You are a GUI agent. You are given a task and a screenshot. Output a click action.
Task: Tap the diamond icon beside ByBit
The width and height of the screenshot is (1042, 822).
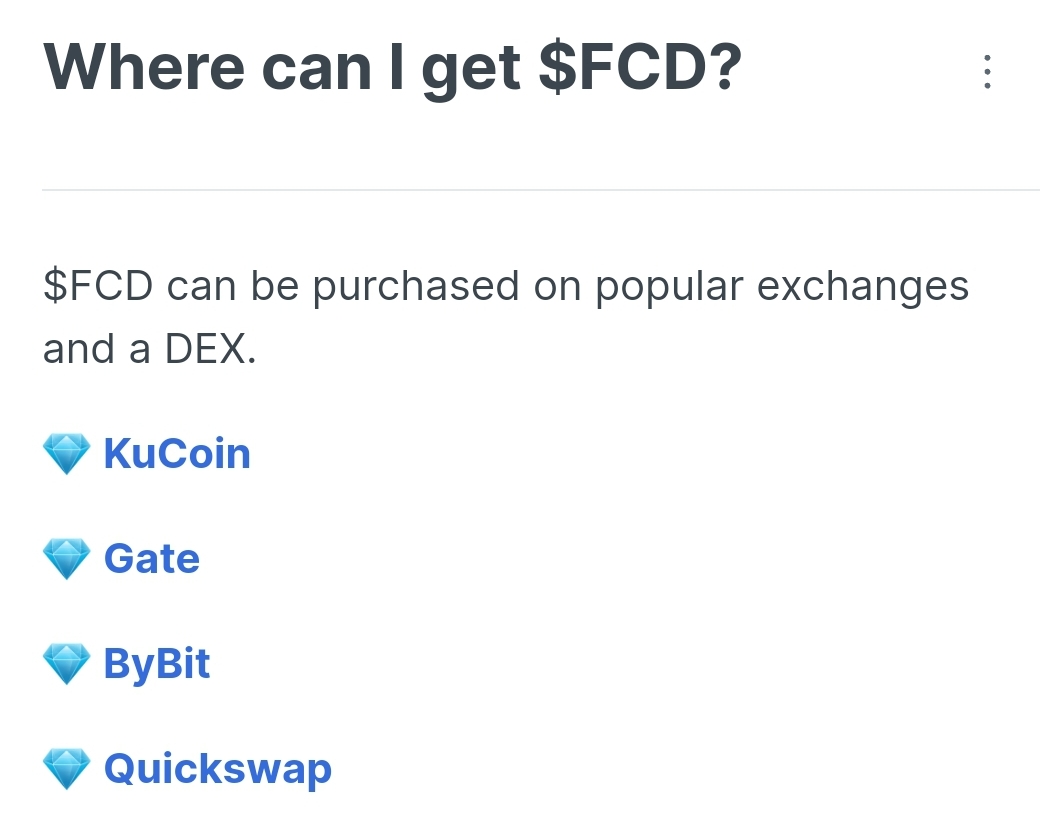(x=67, y=664)
